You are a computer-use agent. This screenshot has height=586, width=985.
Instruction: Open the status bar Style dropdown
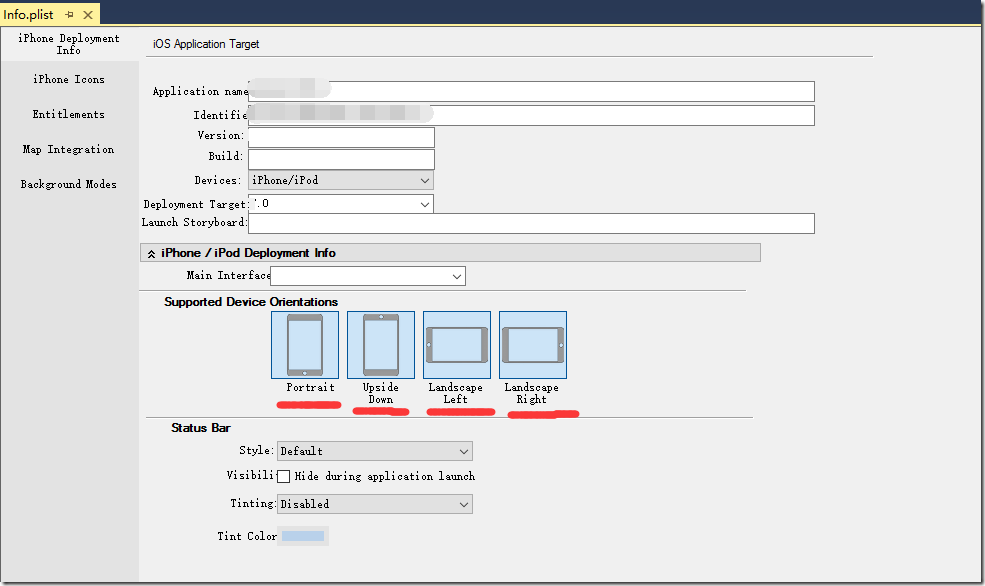374,451
